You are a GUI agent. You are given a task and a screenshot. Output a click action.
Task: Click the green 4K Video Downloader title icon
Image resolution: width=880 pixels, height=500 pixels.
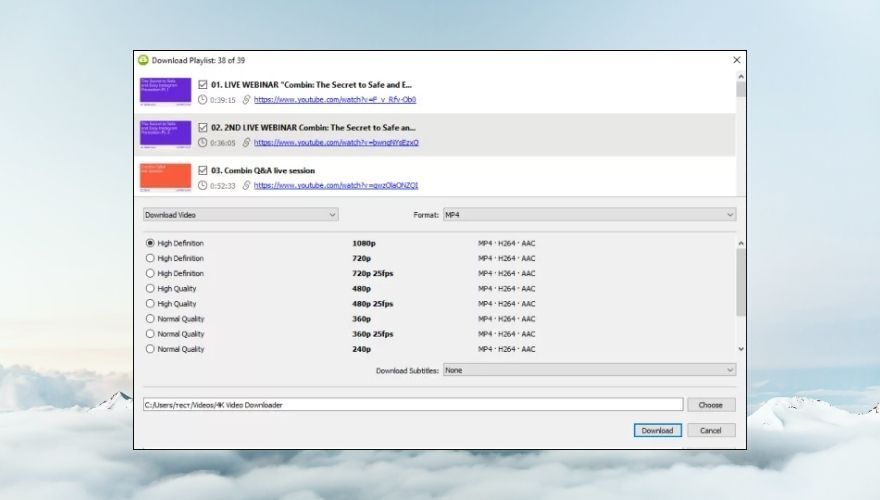(143, 60)
